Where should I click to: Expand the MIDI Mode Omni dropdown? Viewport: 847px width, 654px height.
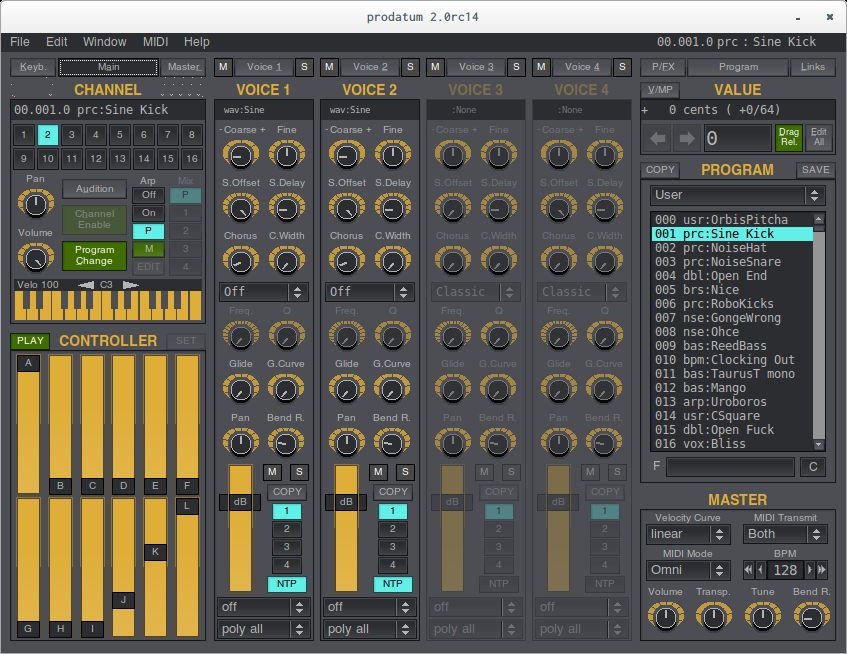[x=686, y=570]
